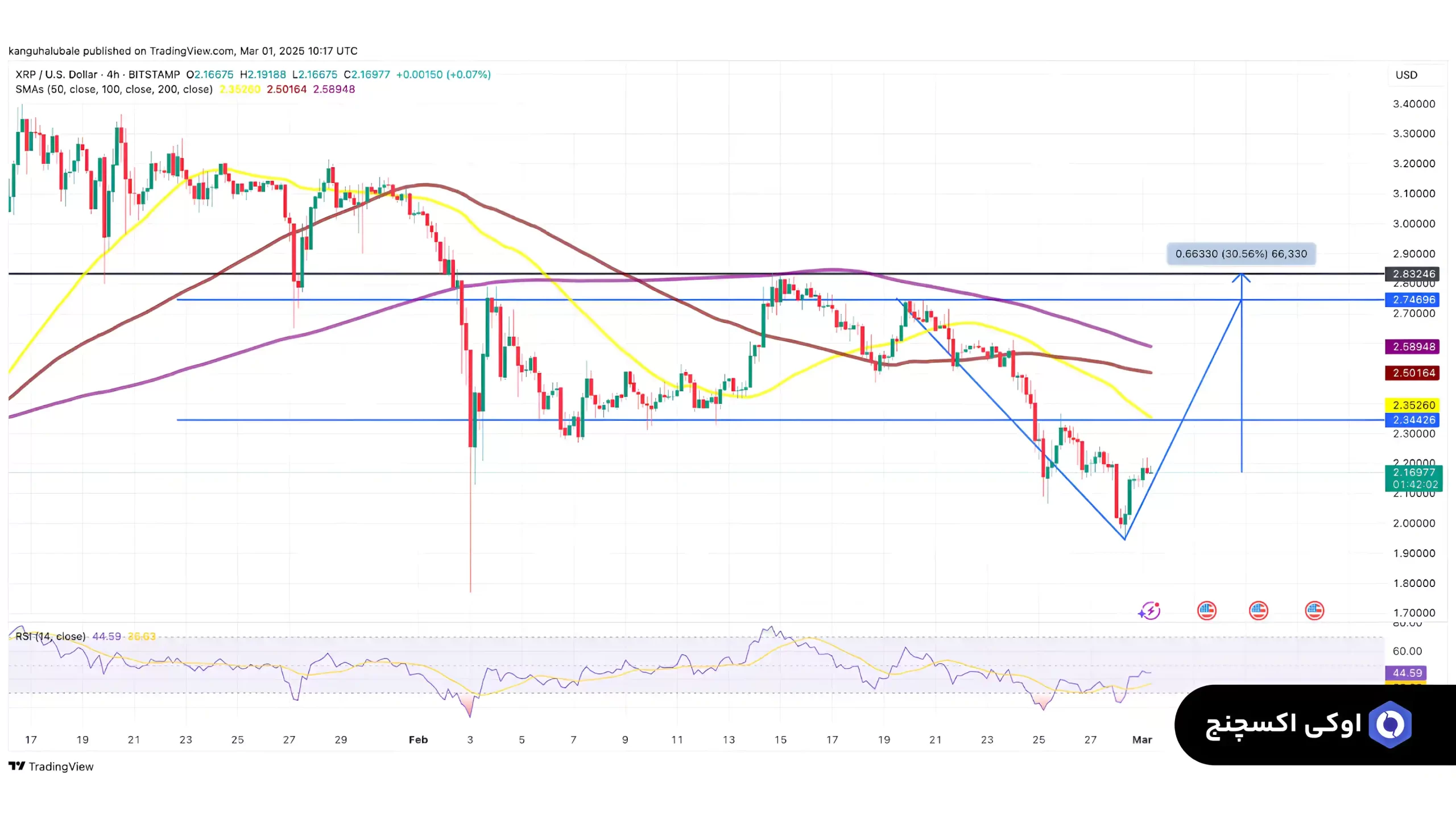Click the Feb date axis label

(x=418, y=740)
